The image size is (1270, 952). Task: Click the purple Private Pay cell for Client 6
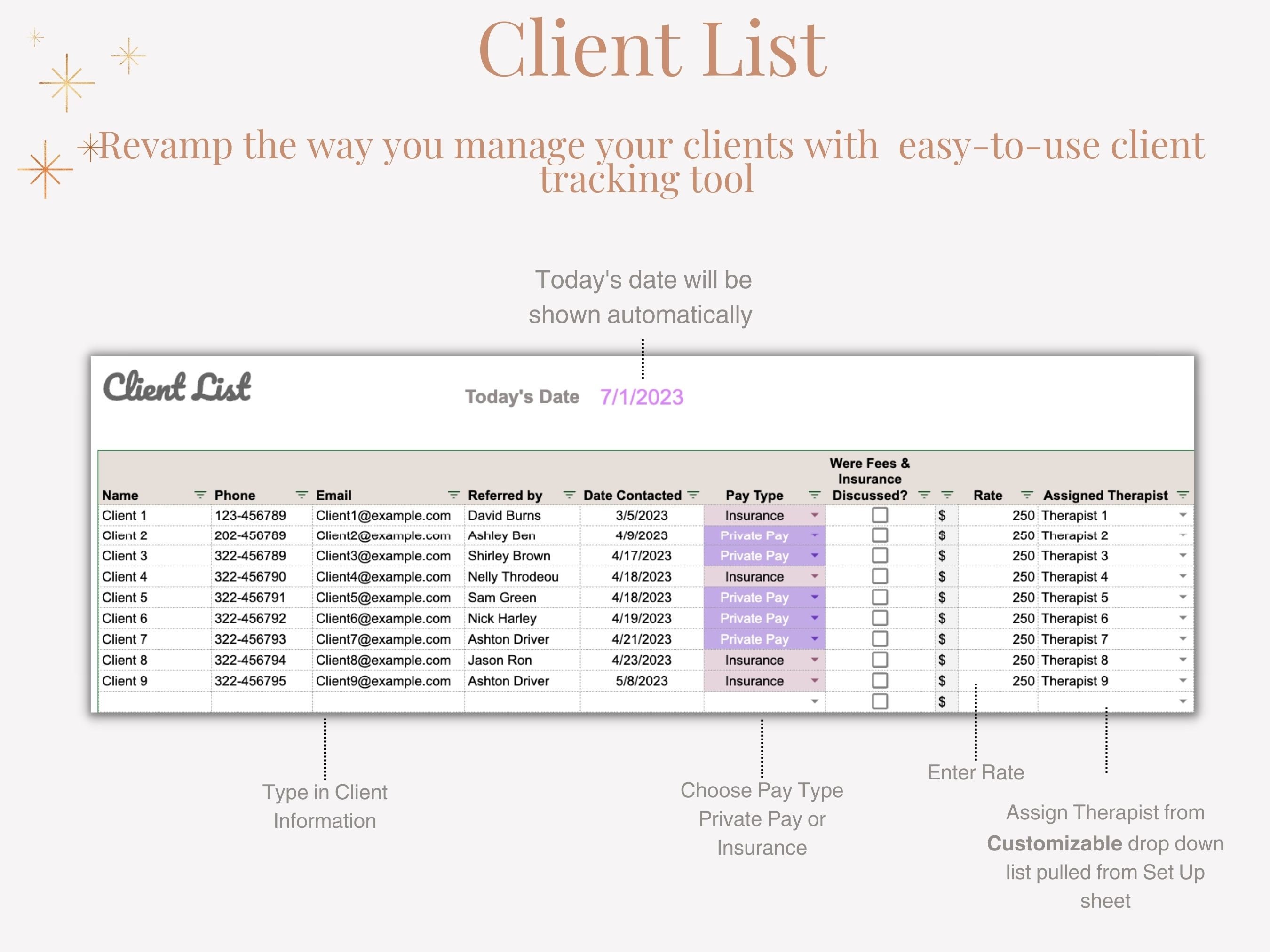(754, 618)
